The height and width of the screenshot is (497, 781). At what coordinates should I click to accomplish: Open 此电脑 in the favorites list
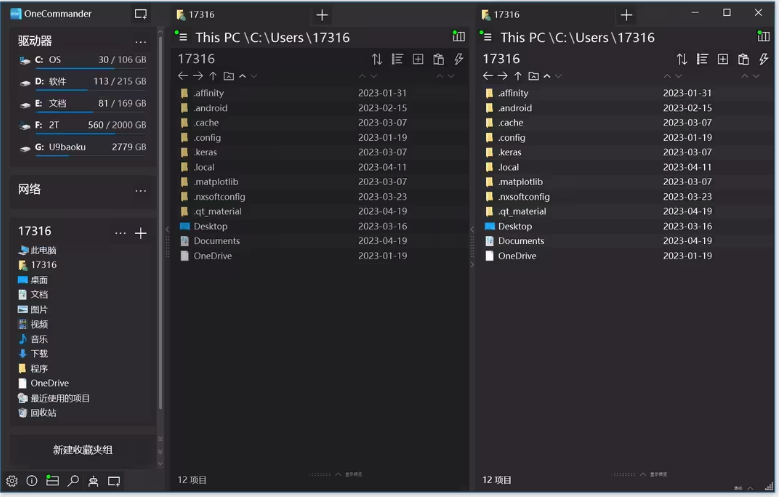(x=37, y=250)
